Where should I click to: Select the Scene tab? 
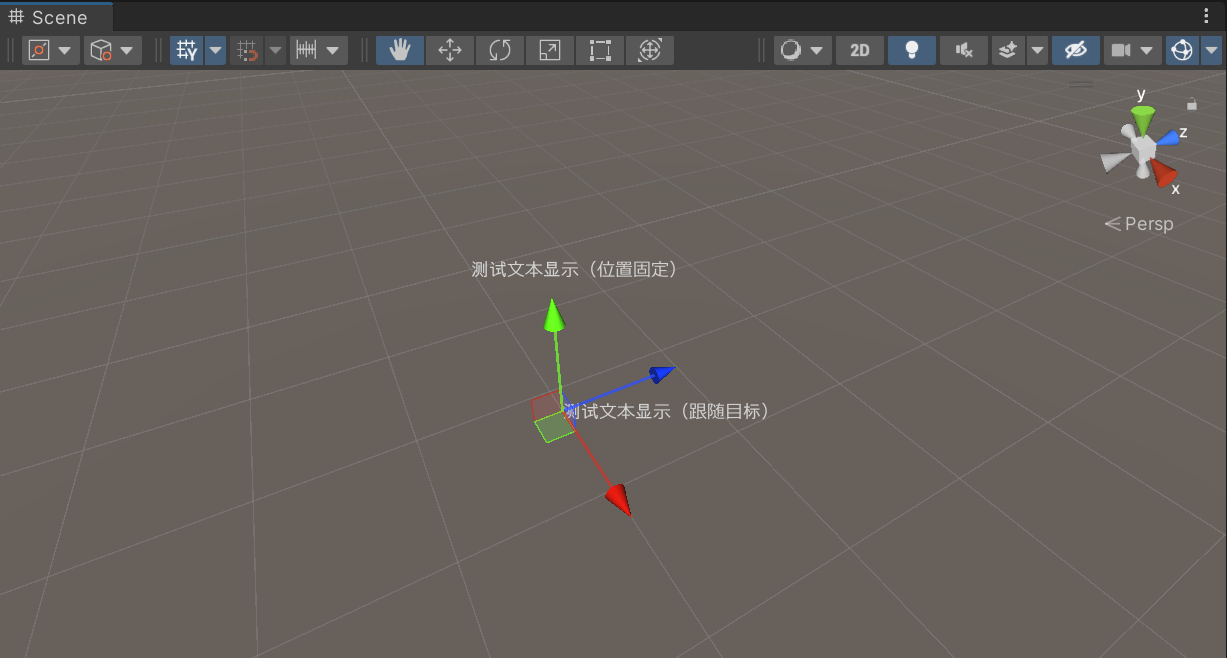coord(56,17)
